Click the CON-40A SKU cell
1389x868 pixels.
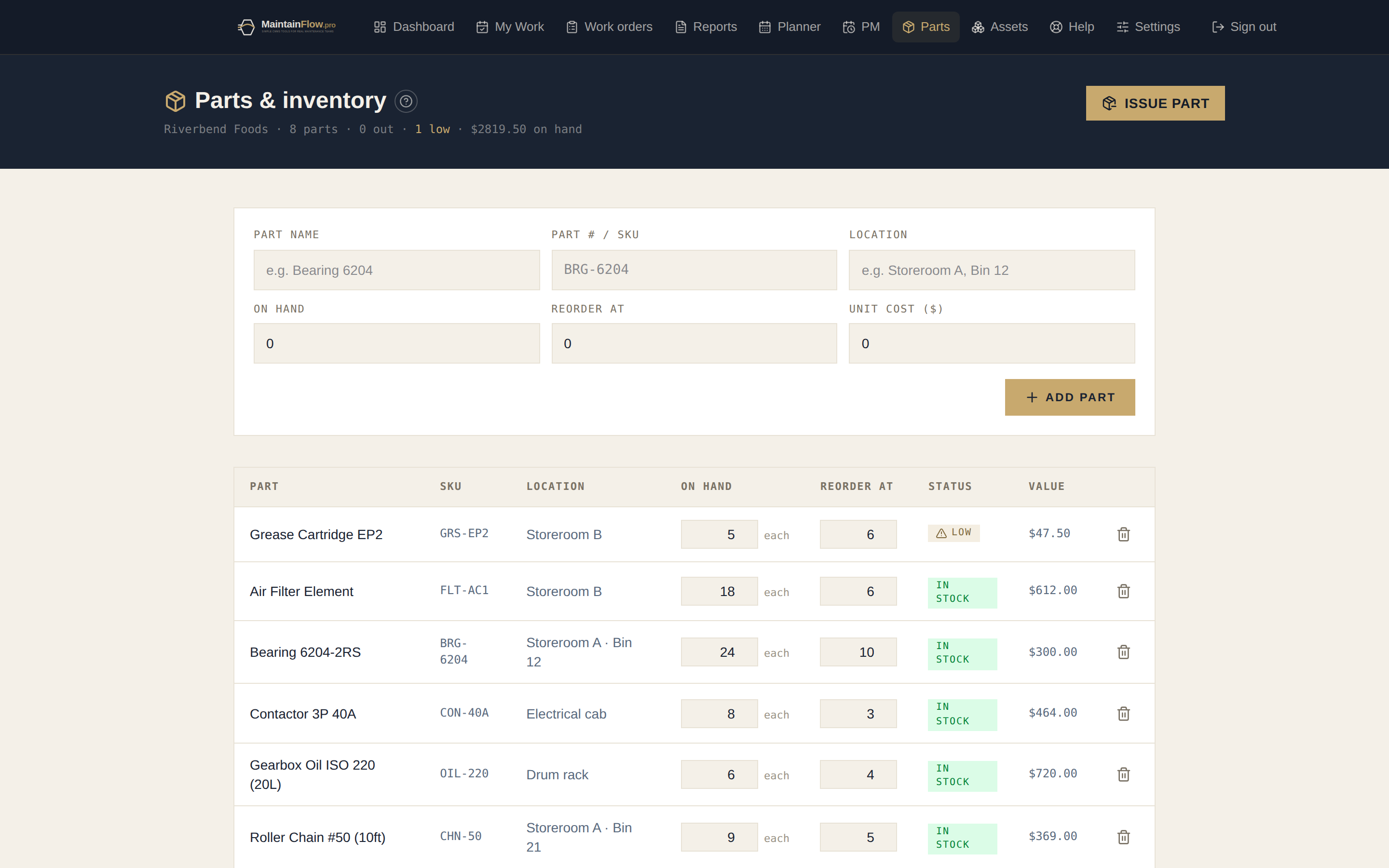[464, 712]
